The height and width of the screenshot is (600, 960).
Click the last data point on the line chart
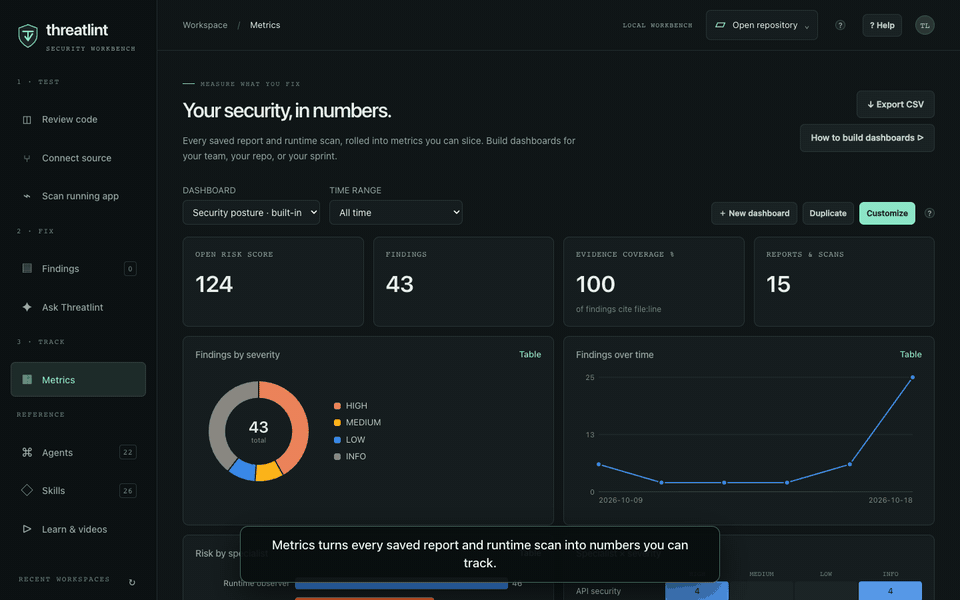912,378
